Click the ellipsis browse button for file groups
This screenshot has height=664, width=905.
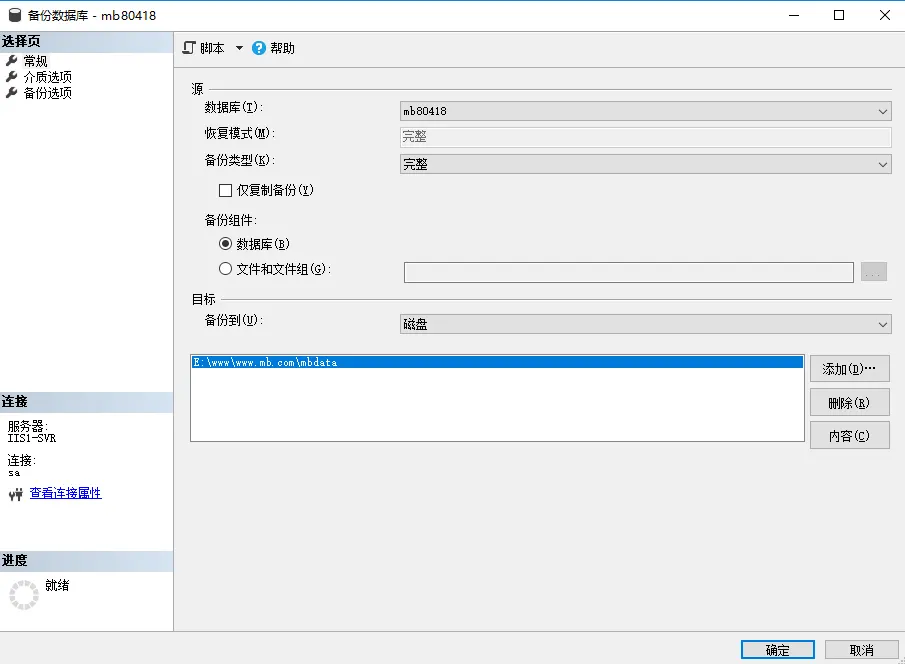[x=873, y=271]
